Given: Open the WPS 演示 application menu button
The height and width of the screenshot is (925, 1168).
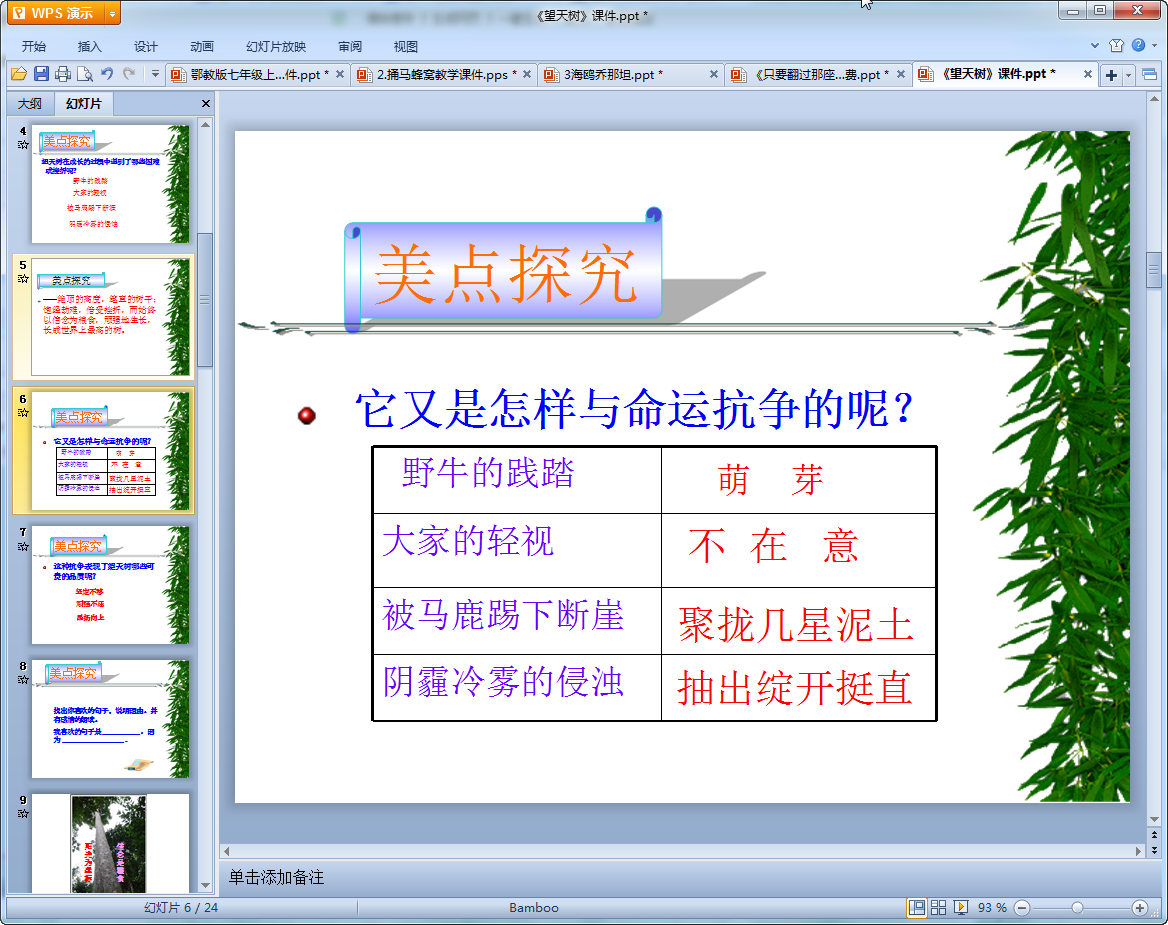Looking at the screenshot, I should (x=54, y=13).
